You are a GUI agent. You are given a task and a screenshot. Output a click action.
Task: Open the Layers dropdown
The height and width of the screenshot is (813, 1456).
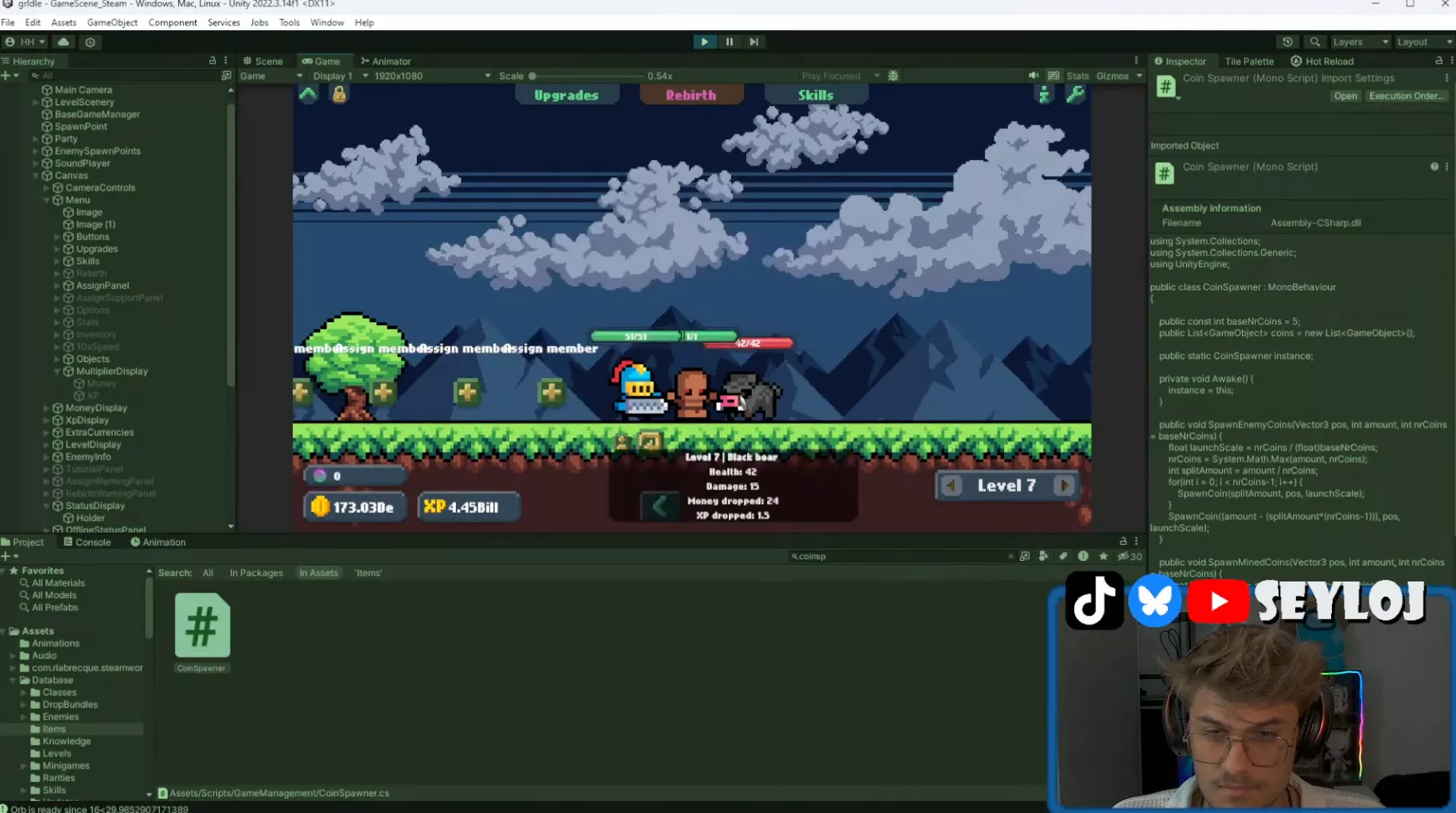(x=1360, y=42)
